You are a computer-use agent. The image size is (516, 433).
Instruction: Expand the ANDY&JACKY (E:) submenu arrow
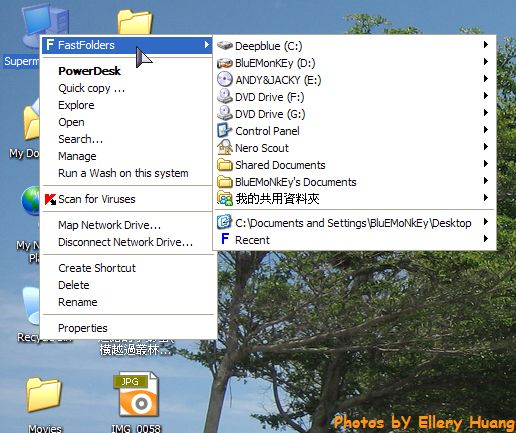click(486, 78)
